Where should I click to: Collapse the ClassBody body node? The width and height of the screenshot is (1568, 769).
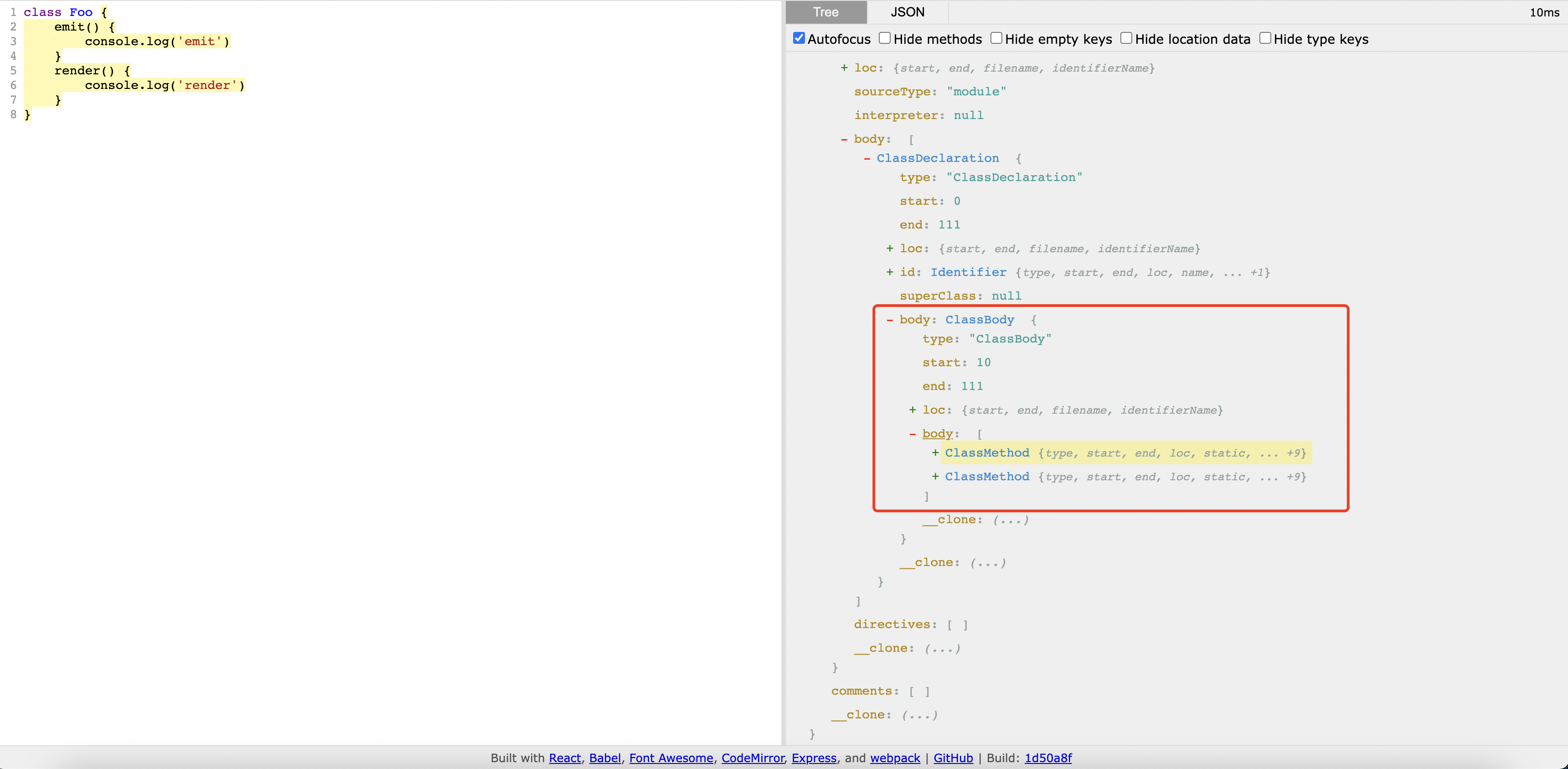pyautogui.click(x=889, y=320)
